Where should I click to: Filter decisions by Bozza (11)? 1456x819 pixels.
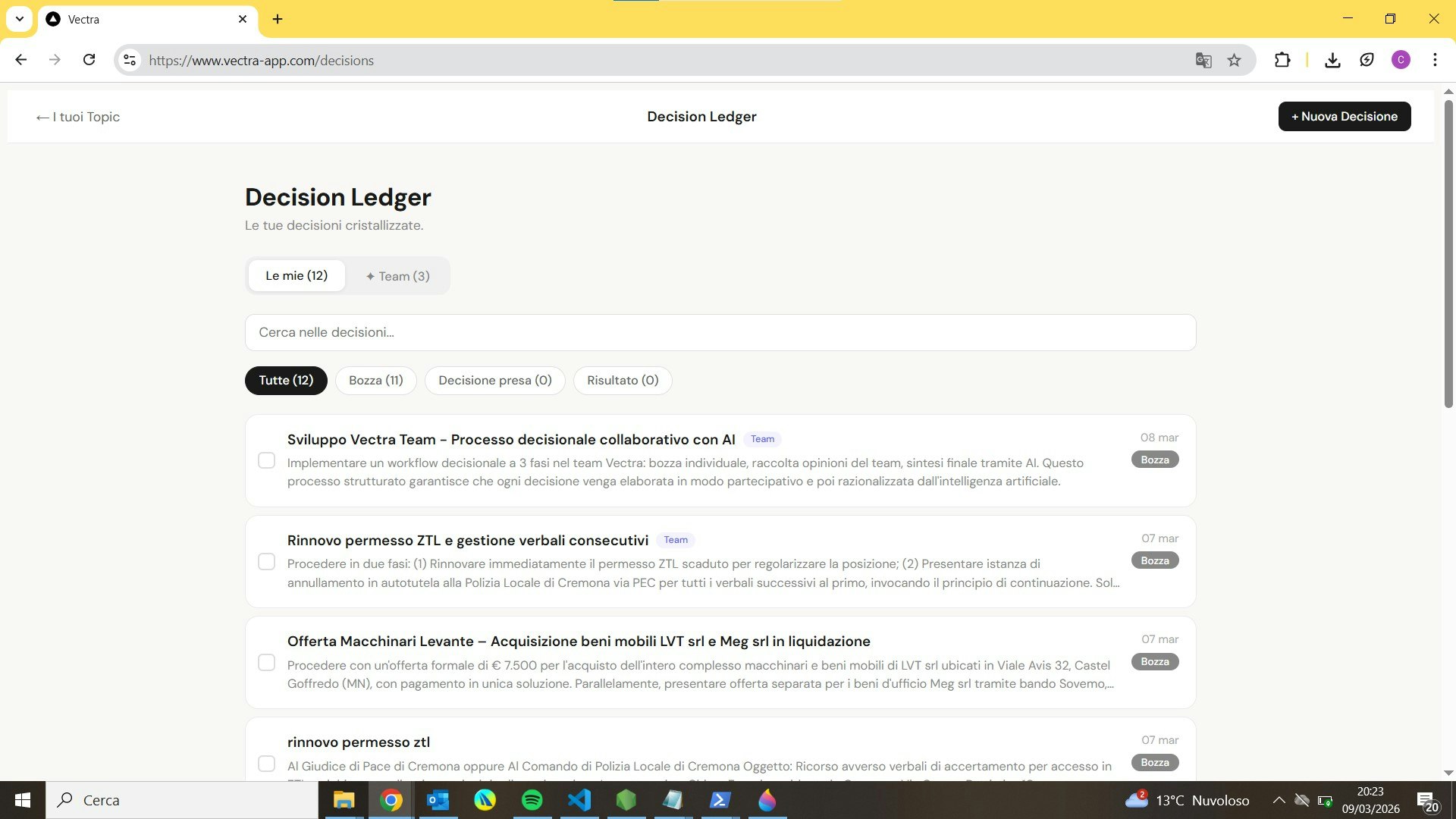375,381
